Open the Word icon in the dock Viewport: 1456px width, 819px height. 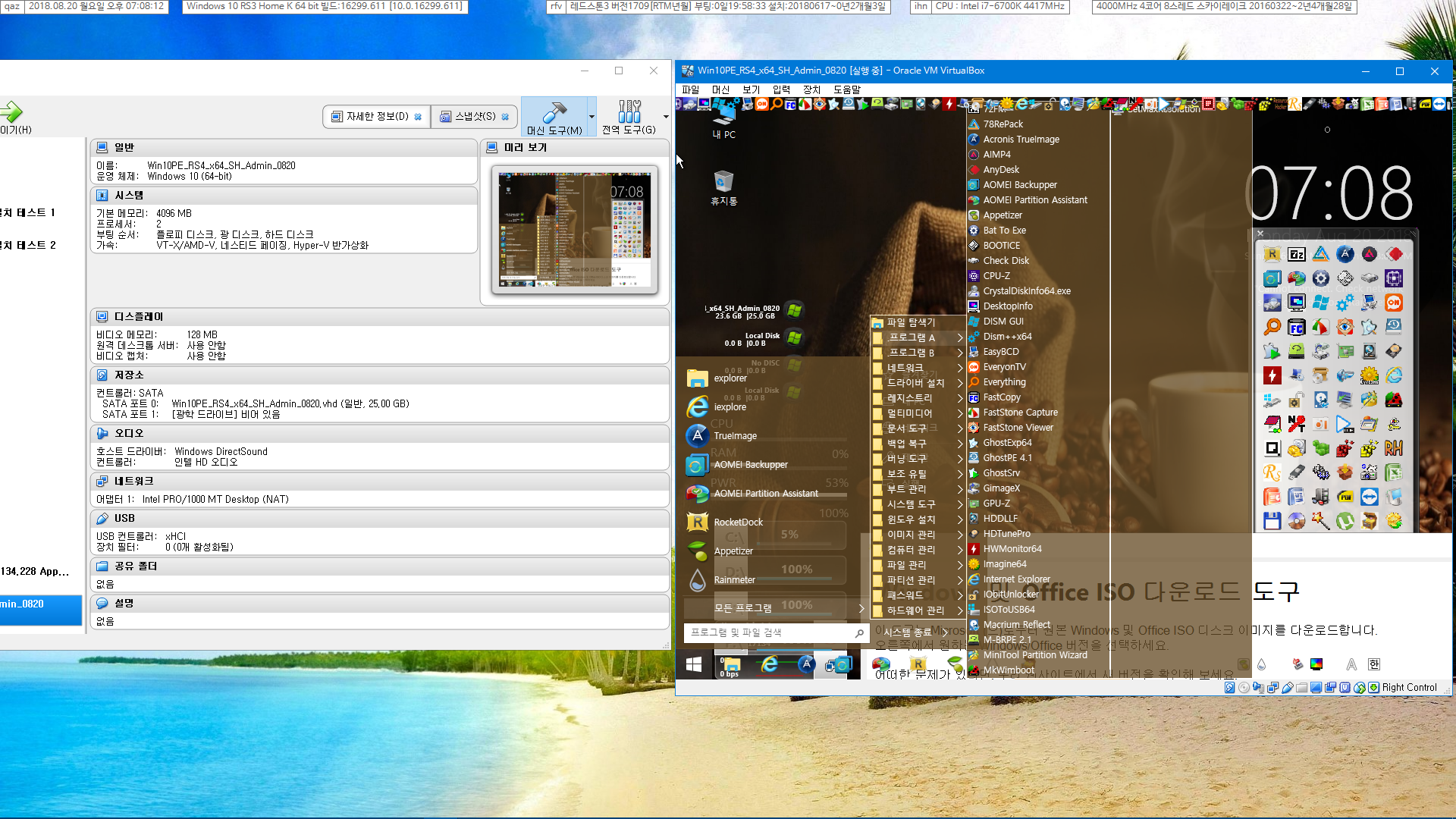tap(1297, 497)
